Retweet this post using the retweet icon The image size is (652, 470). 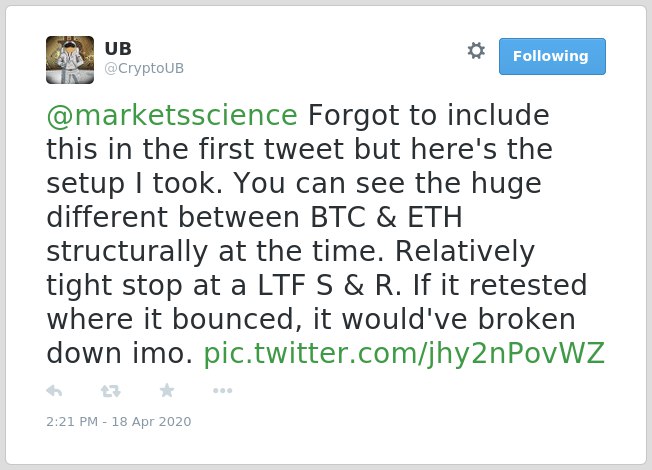(111, 391)
